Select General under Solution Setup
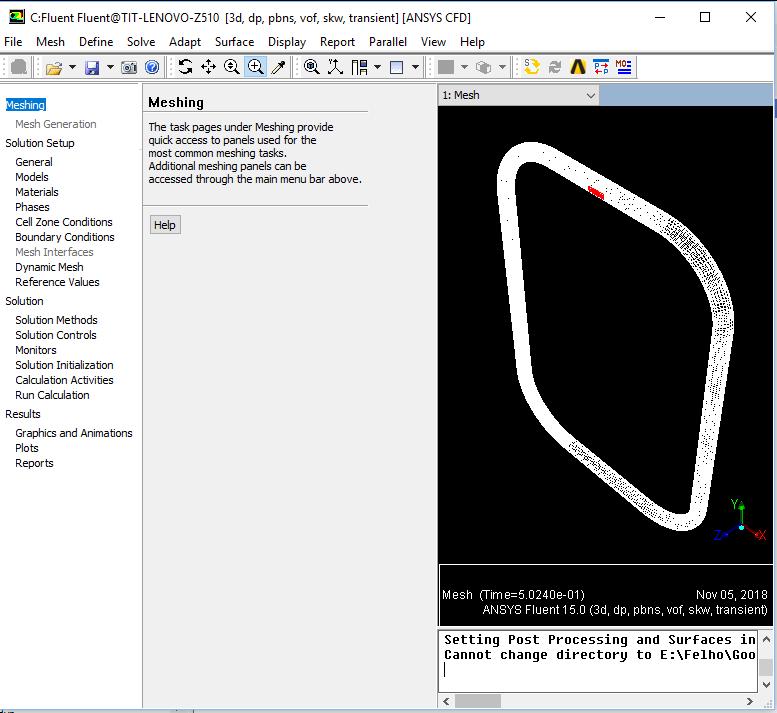Viewport: 777px width, 713px height. 34,162
